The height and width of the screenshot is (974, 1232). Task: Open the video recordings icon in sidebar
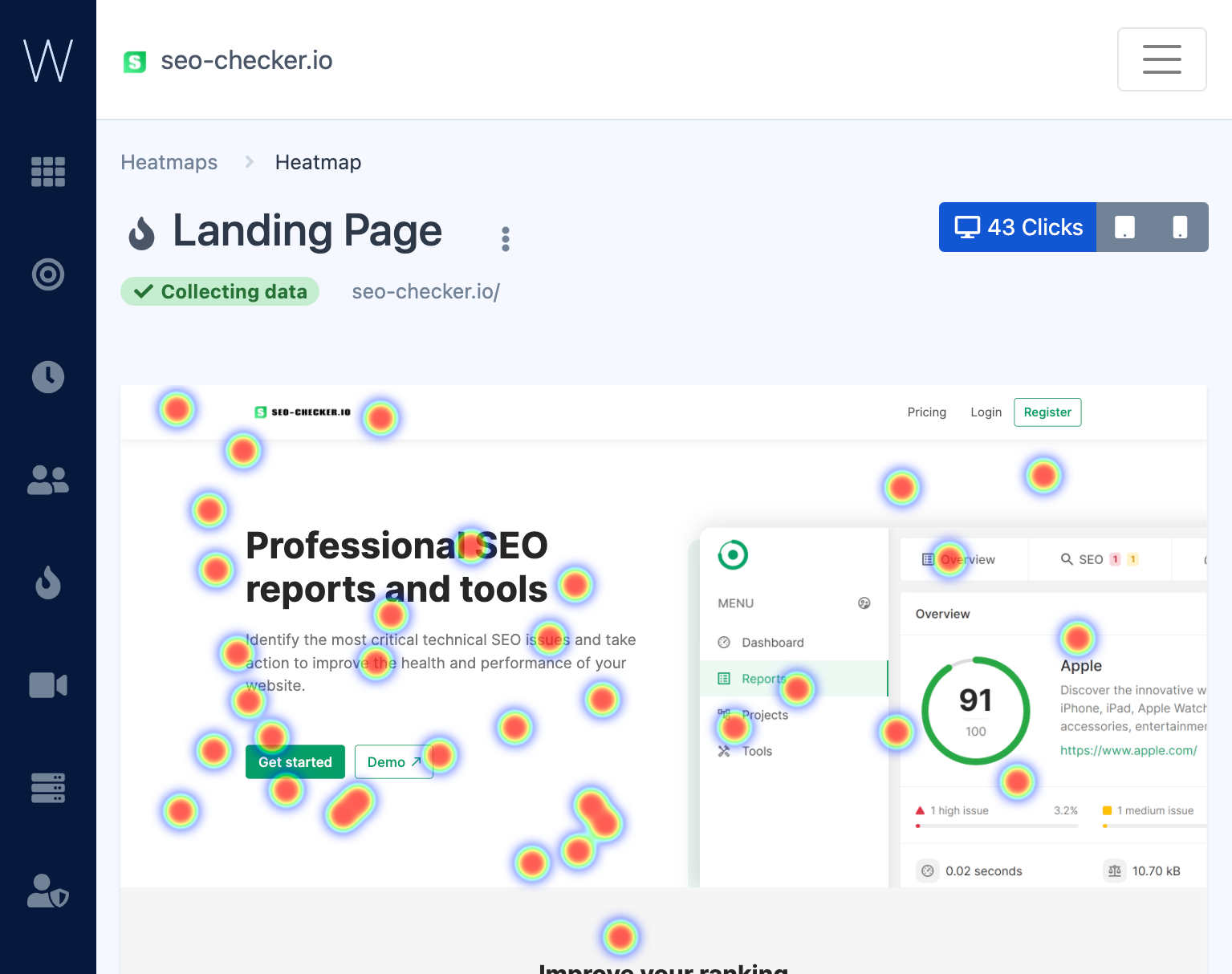(48, 685)
